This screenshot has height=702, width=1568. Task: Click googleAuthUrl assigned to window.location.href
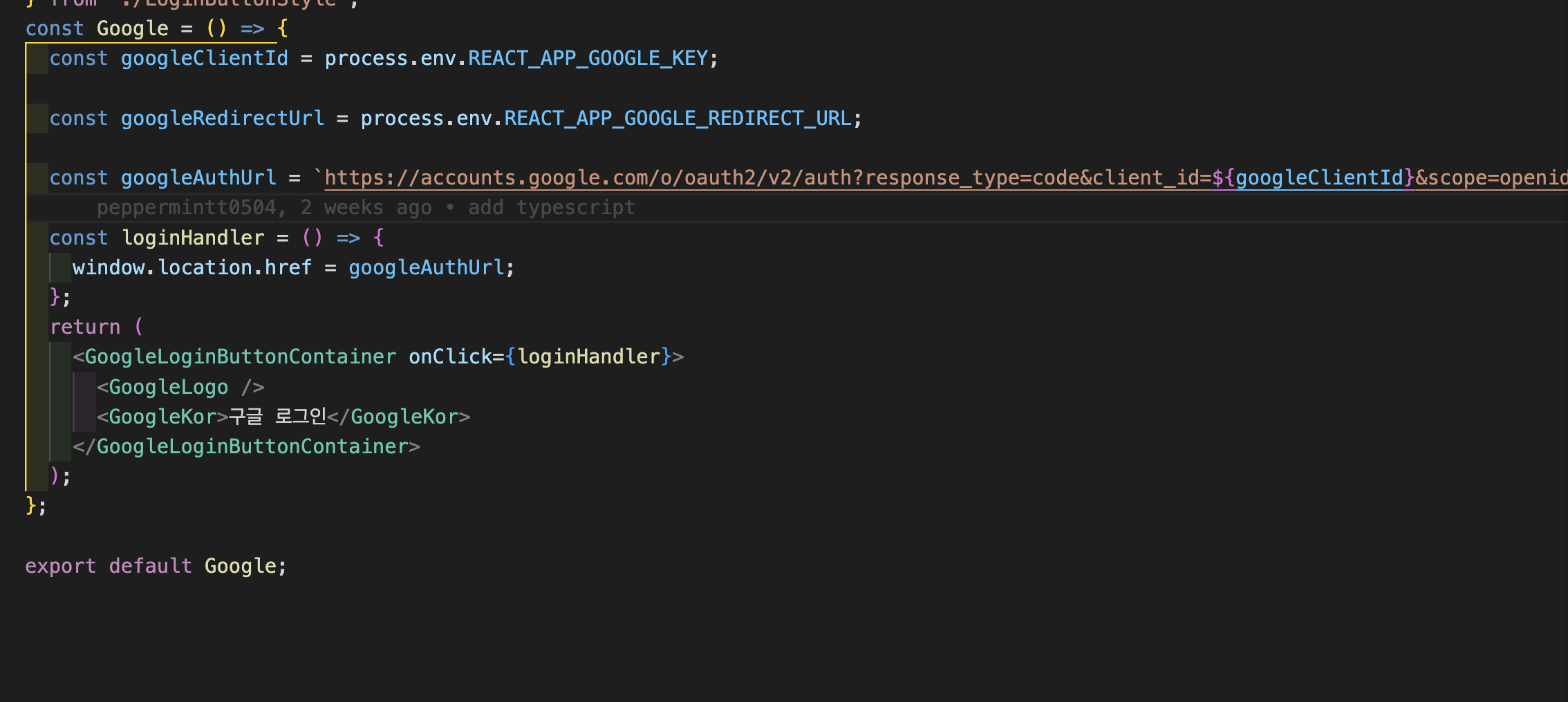426,267
